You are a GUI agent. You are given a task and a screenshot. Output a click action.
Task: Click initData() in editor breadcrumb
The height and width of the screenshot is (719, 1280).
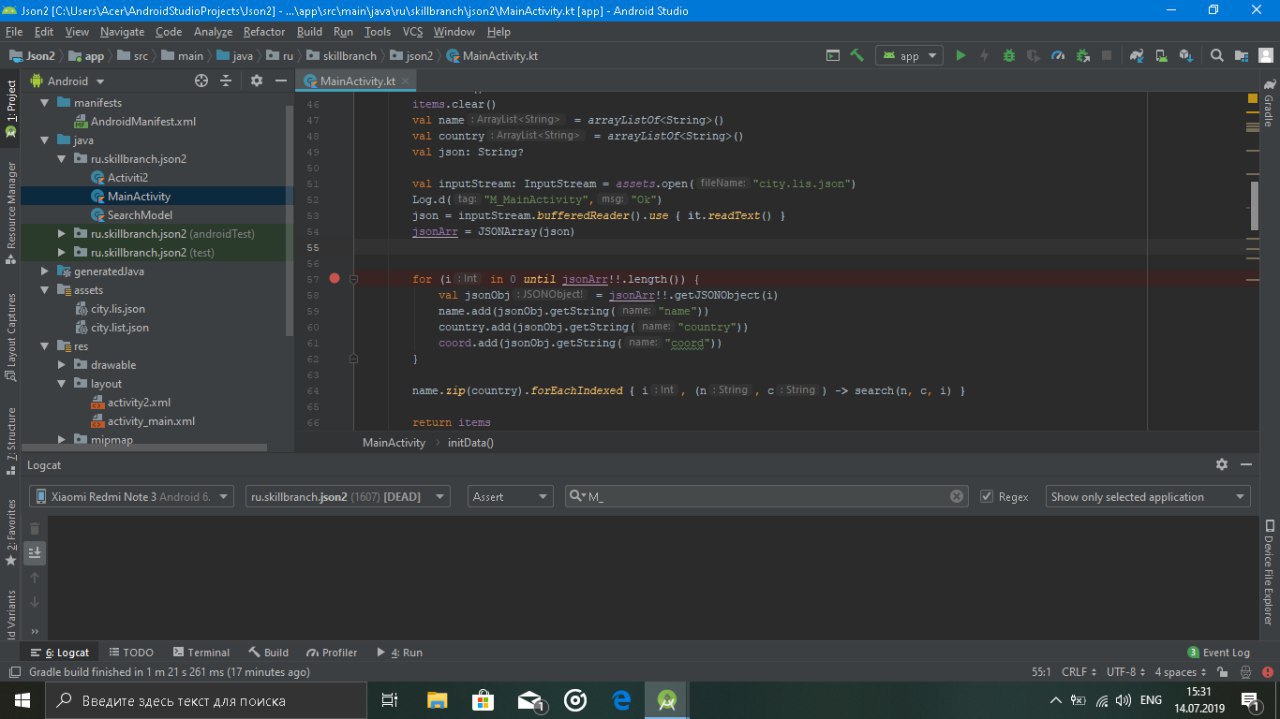[471, 442]
